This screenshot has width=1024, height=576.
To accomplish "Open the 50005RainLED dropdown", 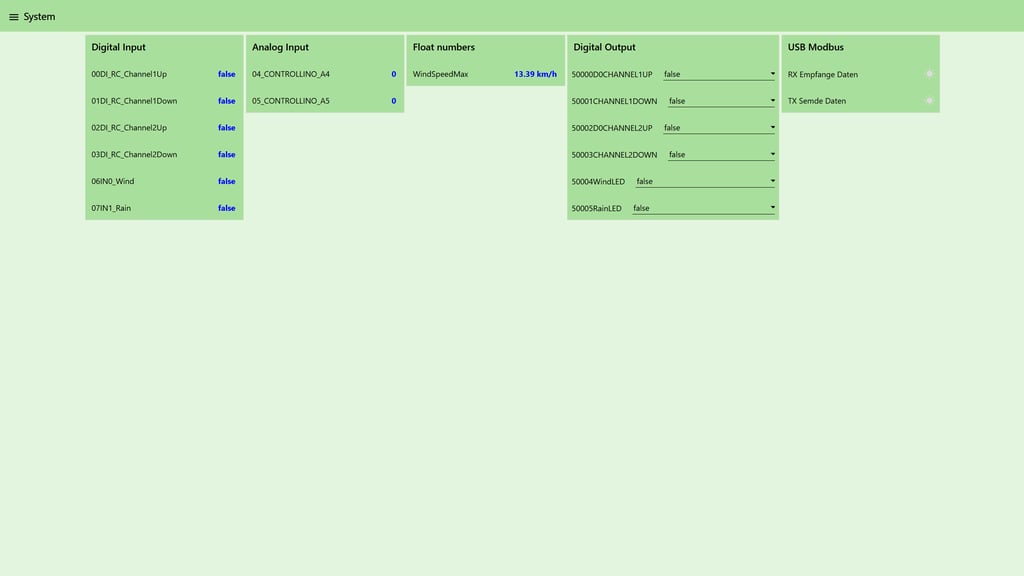I will [x=704, y=208].
